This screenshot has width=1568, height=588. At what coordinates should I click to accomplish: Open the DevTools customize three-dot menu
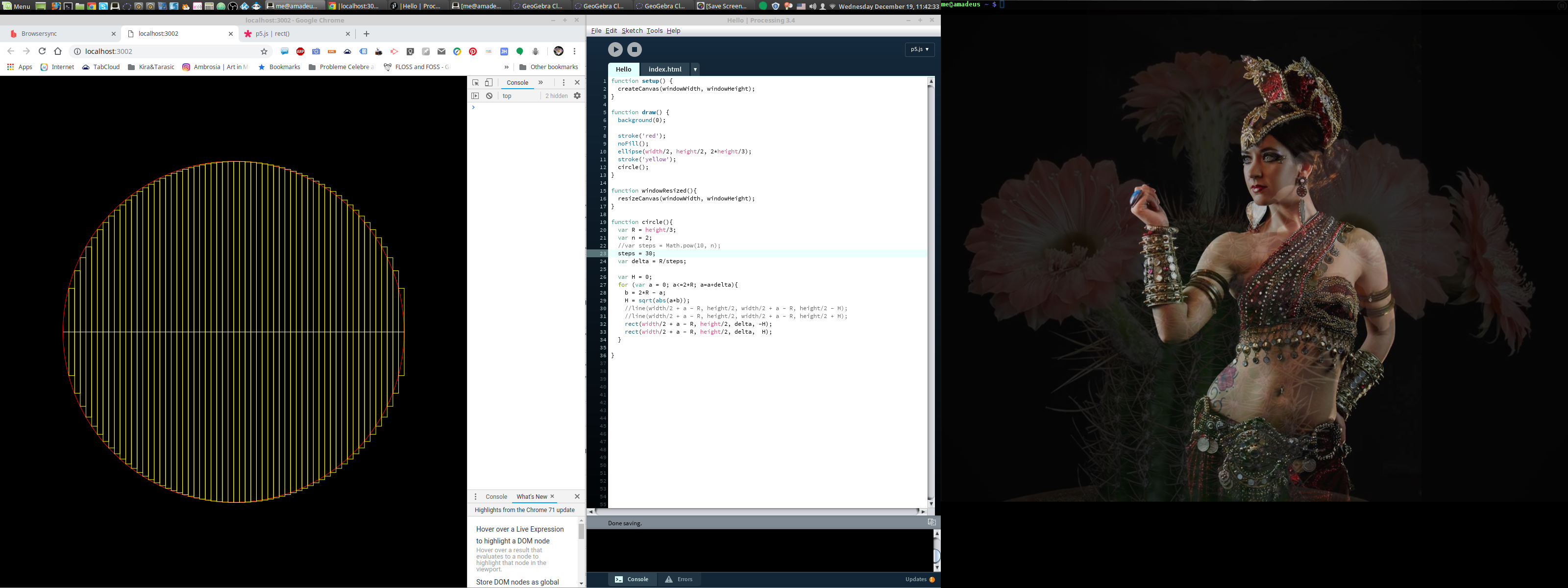tap(563, 83)
